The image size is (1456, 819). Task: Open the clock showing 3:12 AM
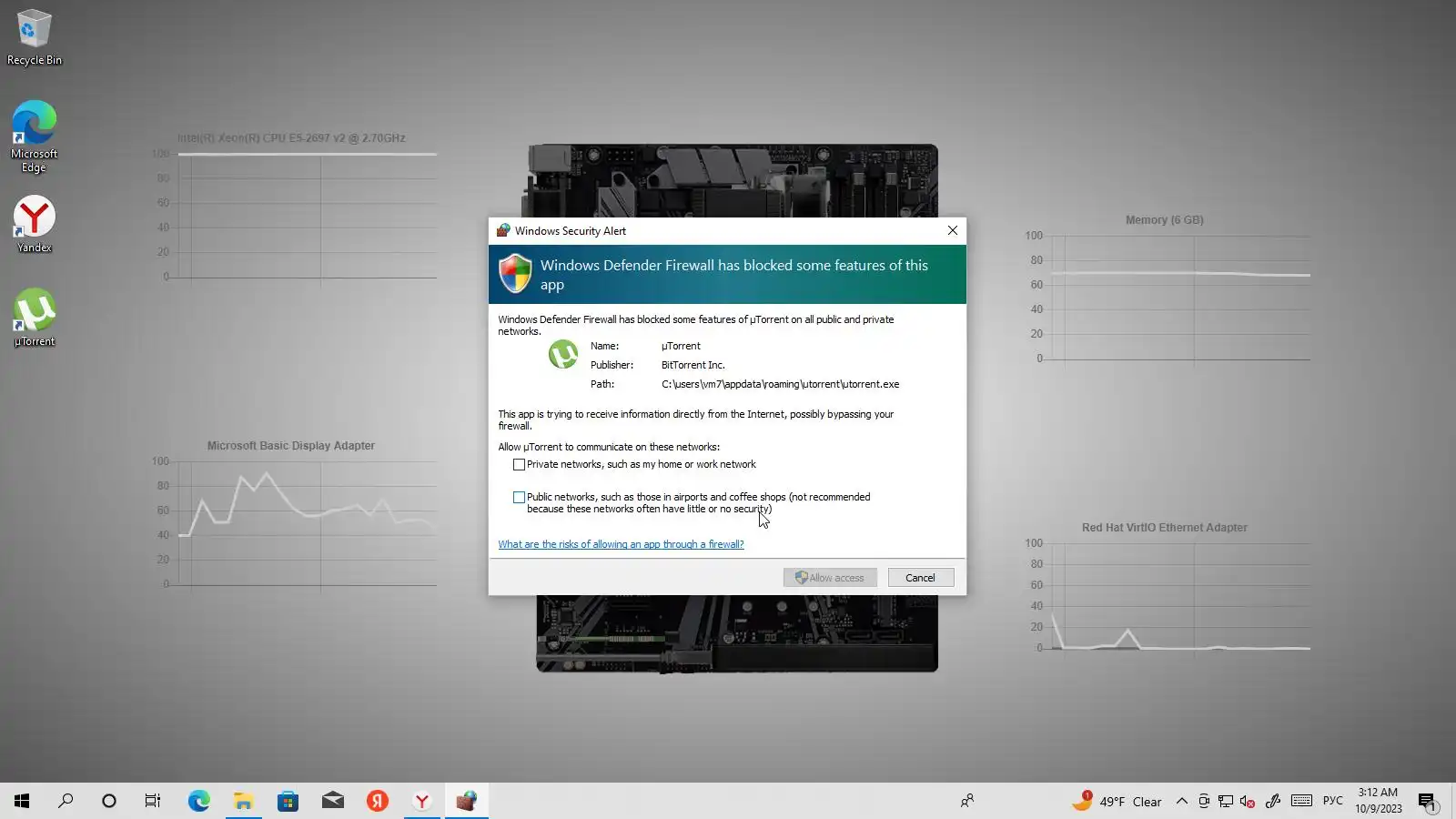tap(1378, 801)
